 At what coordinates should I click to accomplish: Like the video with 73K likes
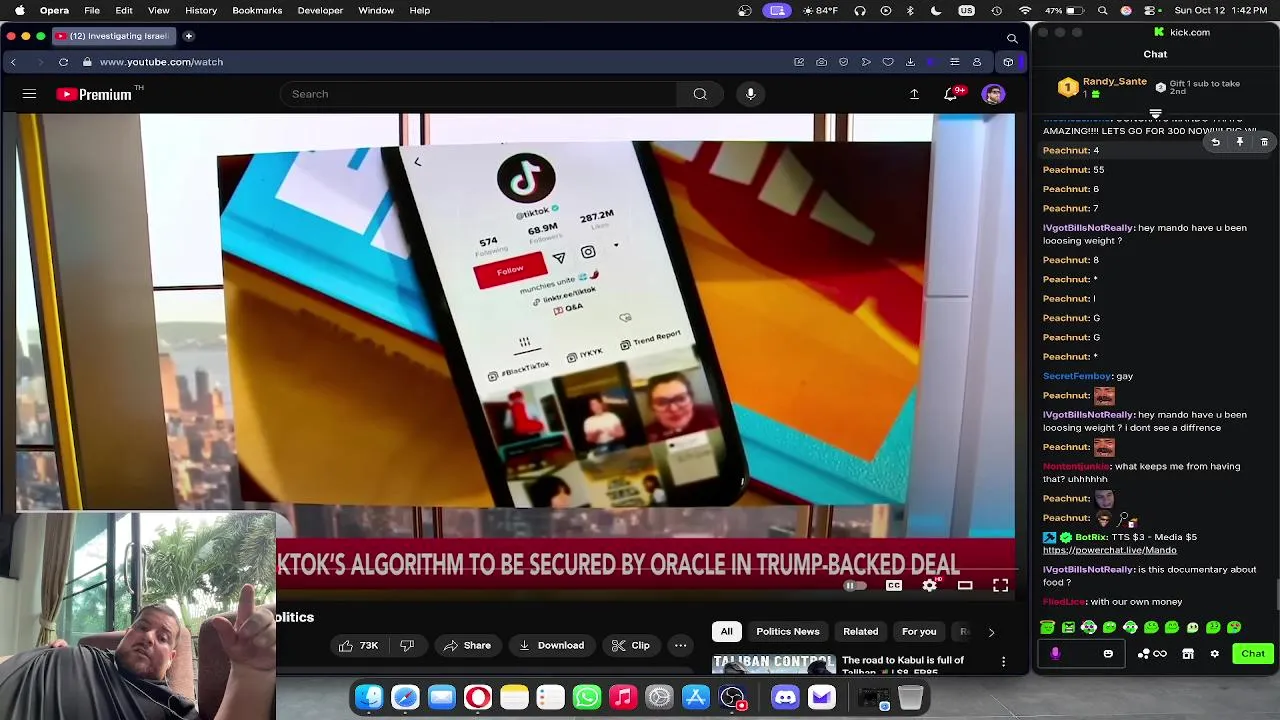pyautogui.click(x=358, y=646)
